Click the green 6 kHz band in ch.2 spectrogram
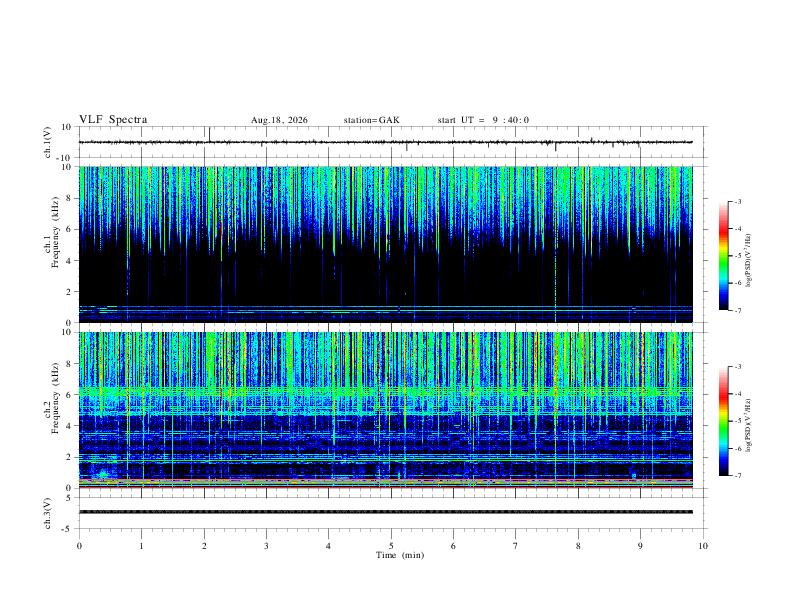The image size is (792, 612). [385, 391]
